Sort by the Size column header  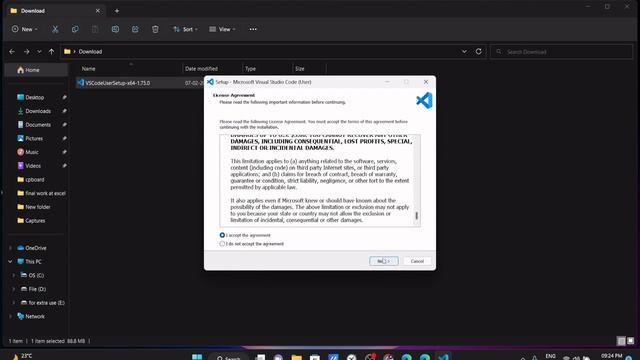point(300,69)
